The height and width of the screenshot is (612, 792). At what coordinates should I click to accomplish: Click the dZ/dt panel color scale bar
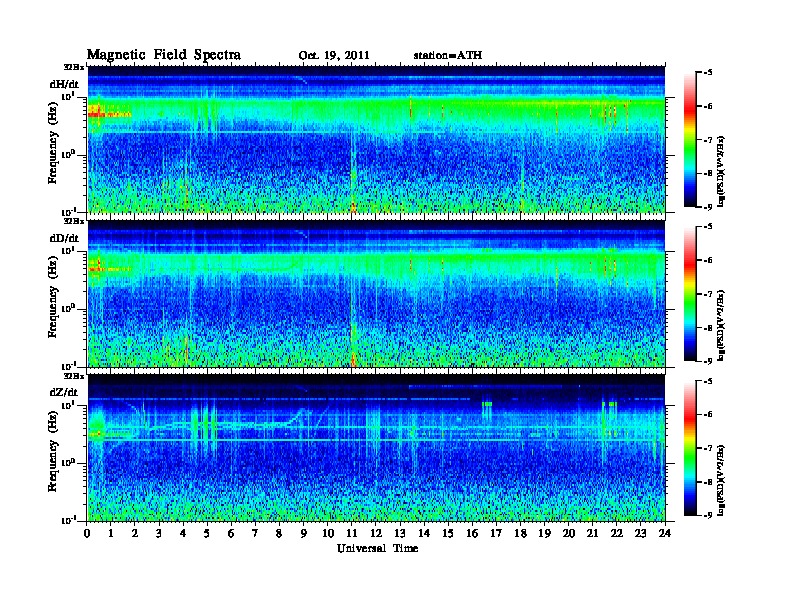tap(690, 447)
